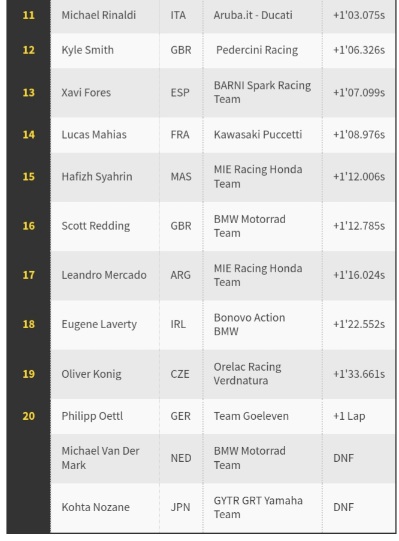The image size is (399, 541).
Task: Click Xavi Fores rider name
Action: click(86, 92)
